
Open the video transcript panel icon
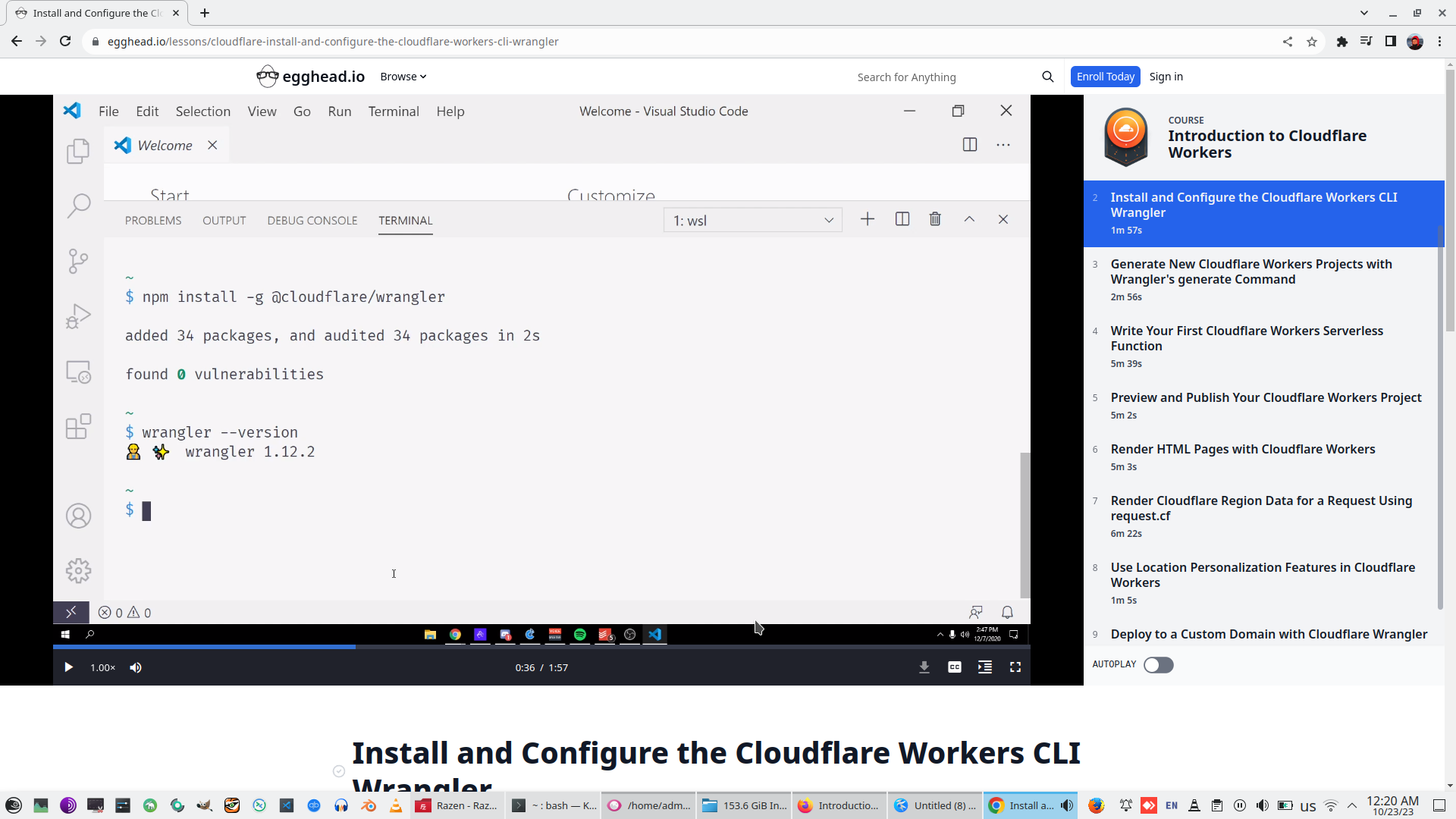point(984,667)
